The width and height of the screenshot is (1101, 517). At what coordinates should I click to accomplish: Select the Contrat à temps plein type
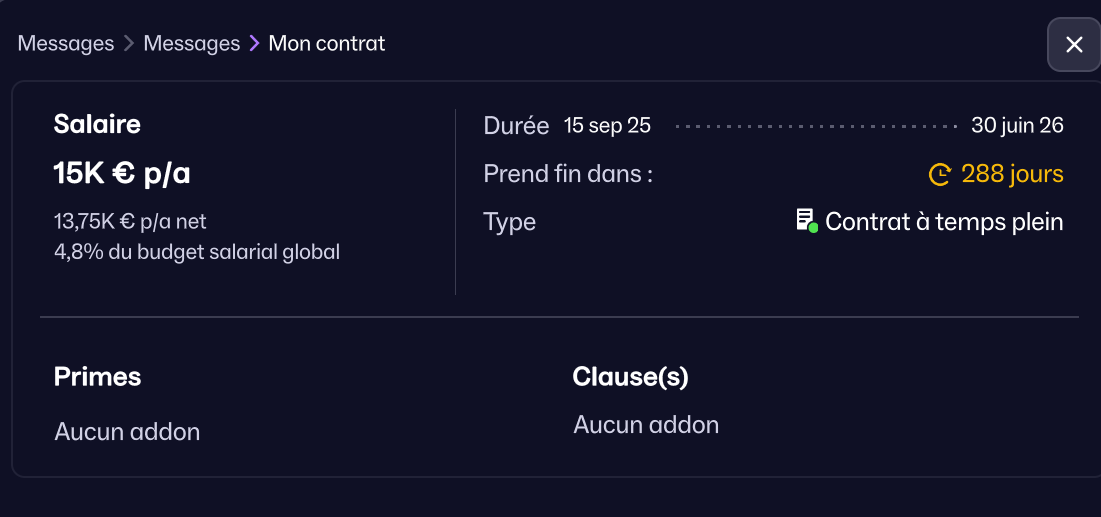click(944, 222)
